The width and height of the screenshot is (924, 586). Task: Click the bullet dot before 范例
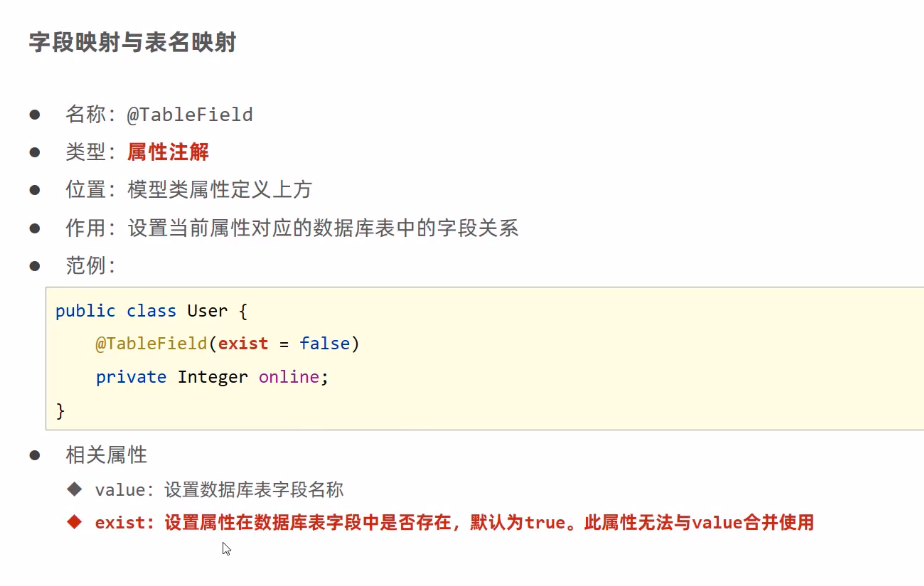point(35,265)
